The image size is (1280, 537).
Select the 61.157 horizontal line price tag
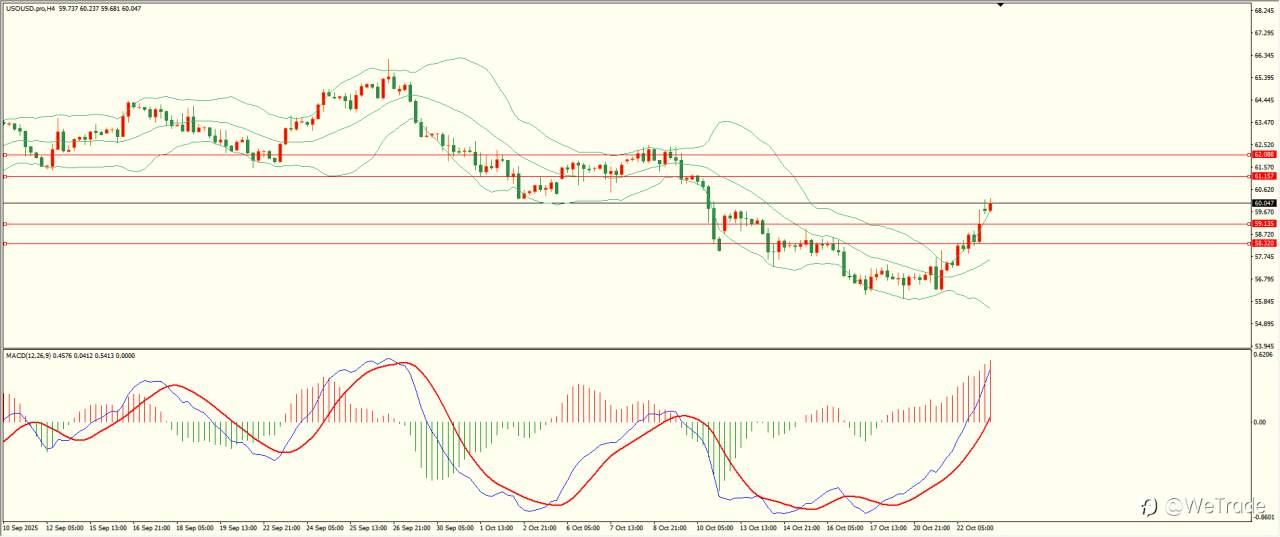point(1264,176)
